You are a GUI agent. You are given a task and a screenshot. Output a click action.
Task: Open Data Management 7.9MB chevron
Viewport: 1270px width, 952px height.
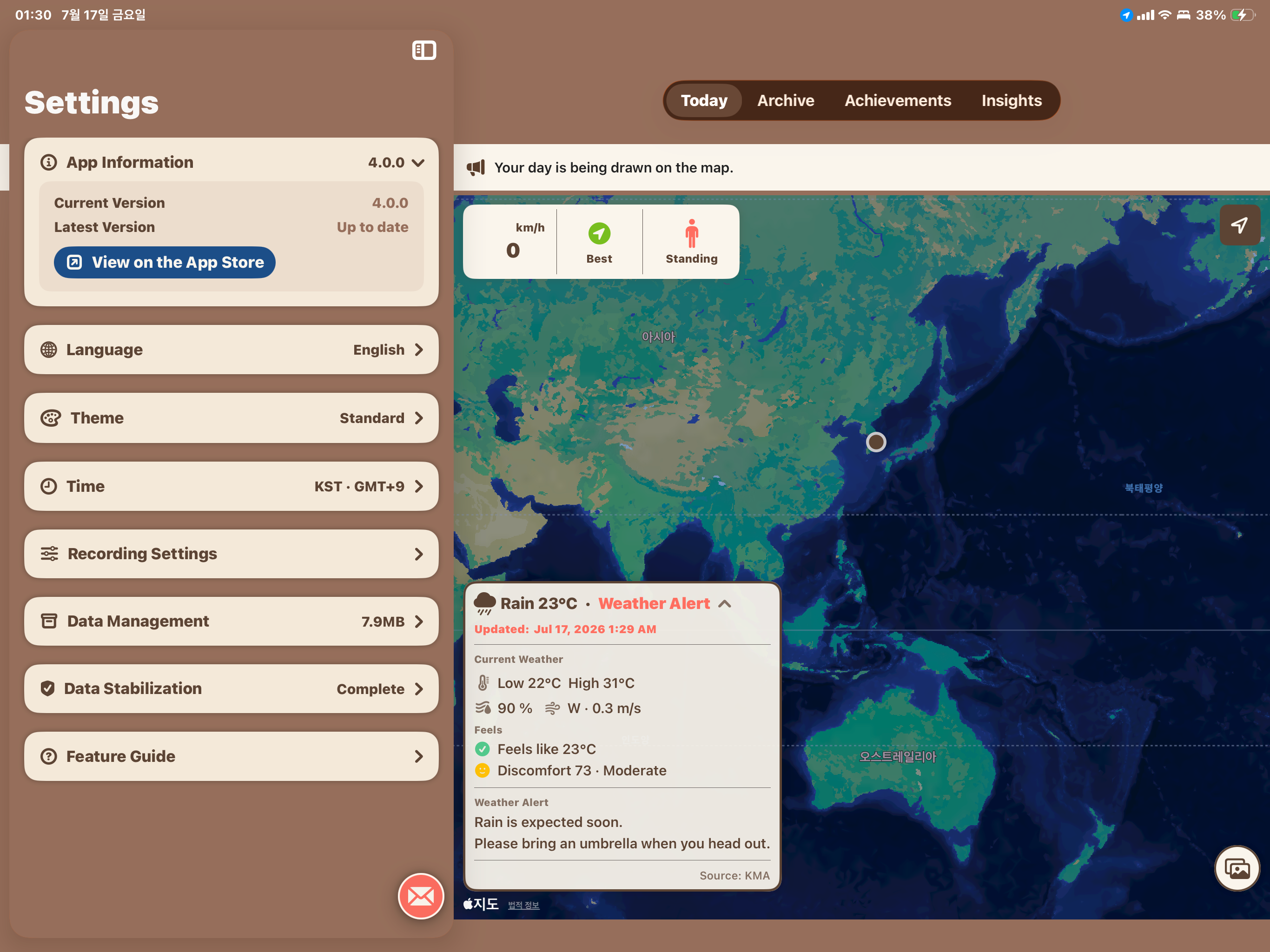(x=419, y=621)
